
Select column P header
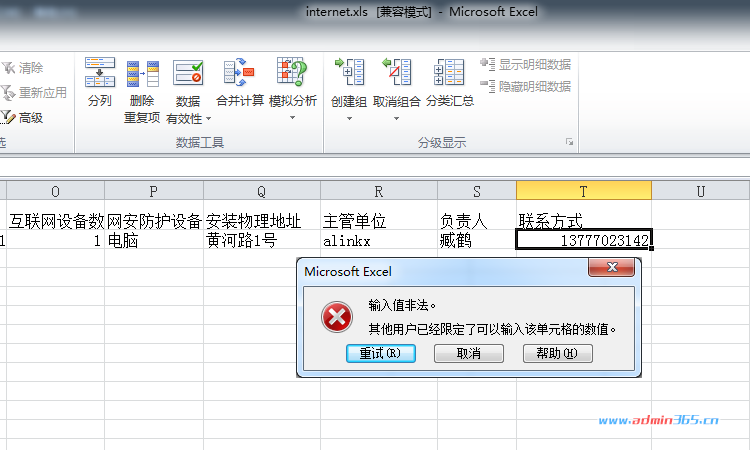(154, 191)
